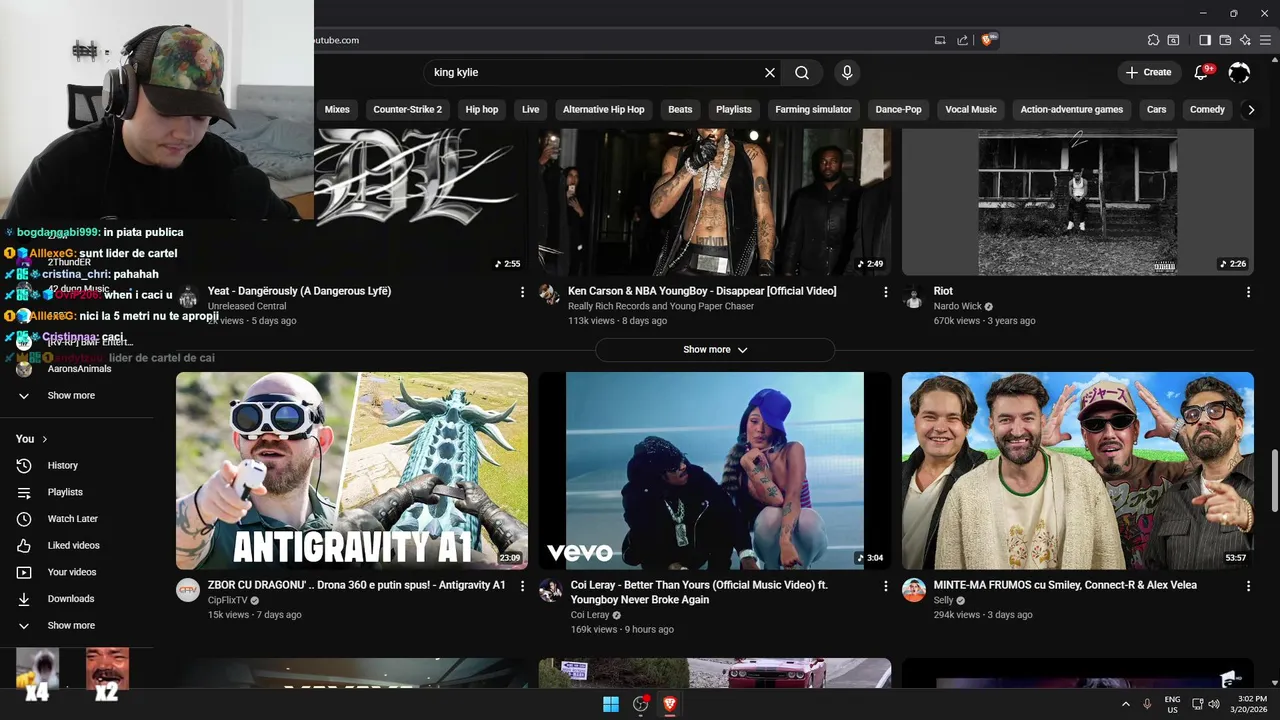The width and height of the screenshot is (1280, 720).
Task: Select the Counter-Strike 2 filter chip
Action: coord(407,110)
